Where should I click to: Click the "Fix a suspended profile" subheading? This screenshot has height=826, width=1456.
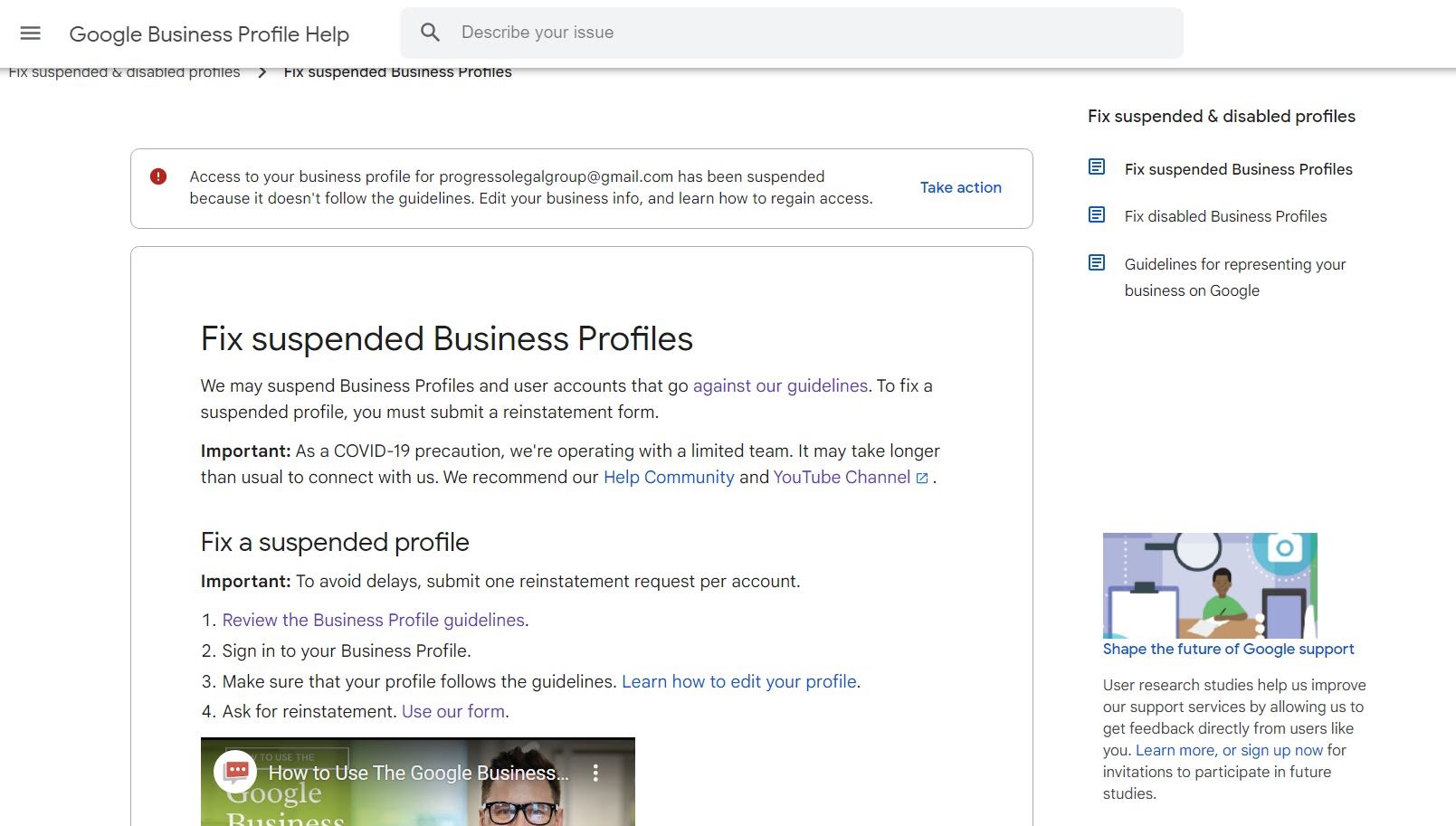tap(335, 542)
